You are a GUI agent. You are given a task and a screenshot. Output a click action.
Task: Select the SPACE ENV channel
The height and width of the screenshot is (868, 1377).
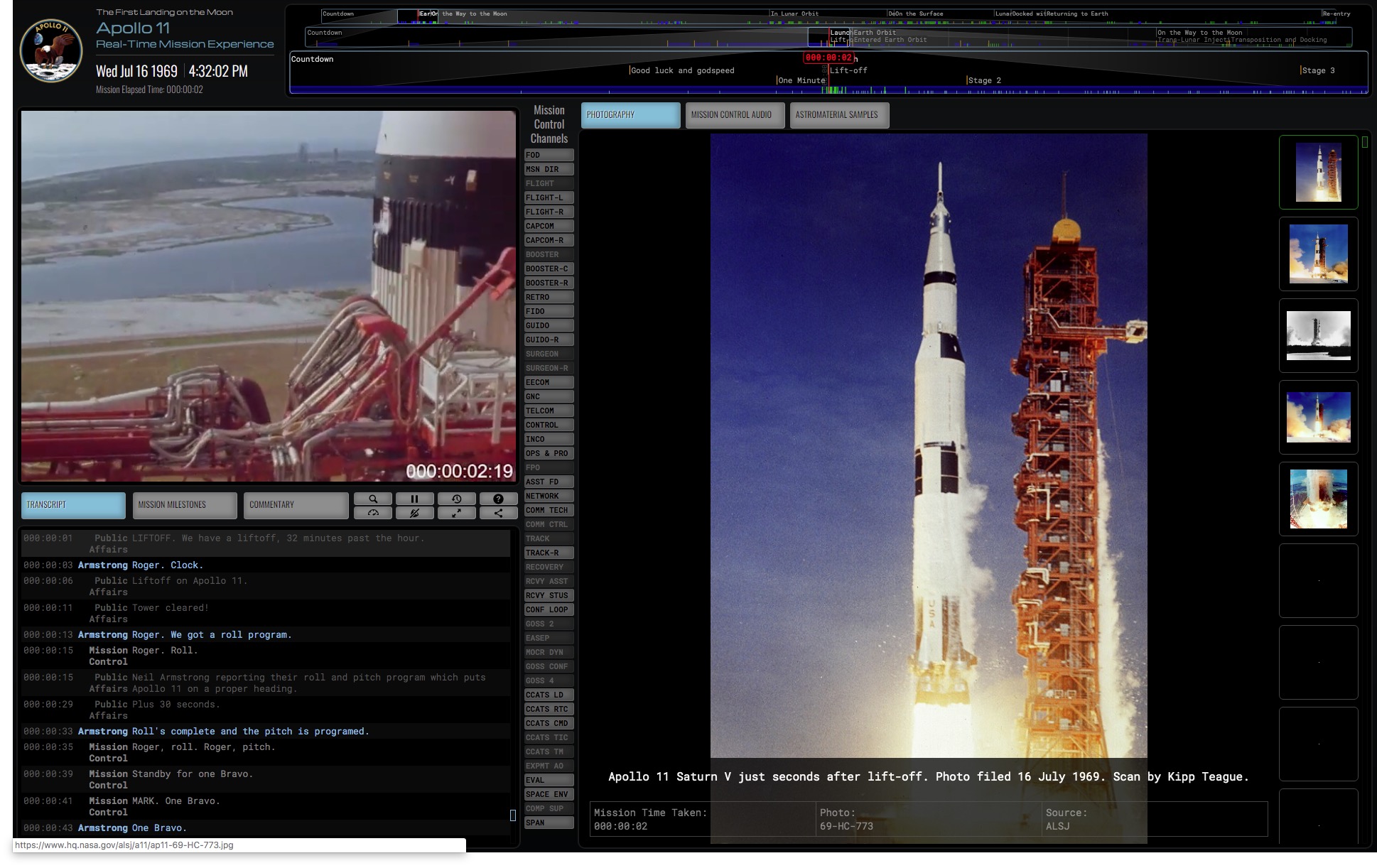(549, 794)
